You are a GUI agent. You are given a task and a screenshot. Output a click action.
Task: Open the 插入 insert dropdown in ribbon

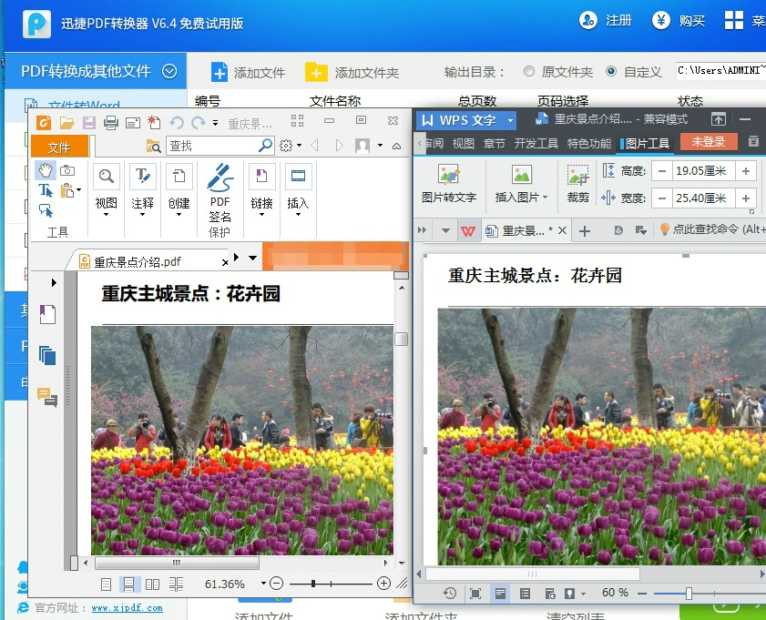[x=298, y=190]
